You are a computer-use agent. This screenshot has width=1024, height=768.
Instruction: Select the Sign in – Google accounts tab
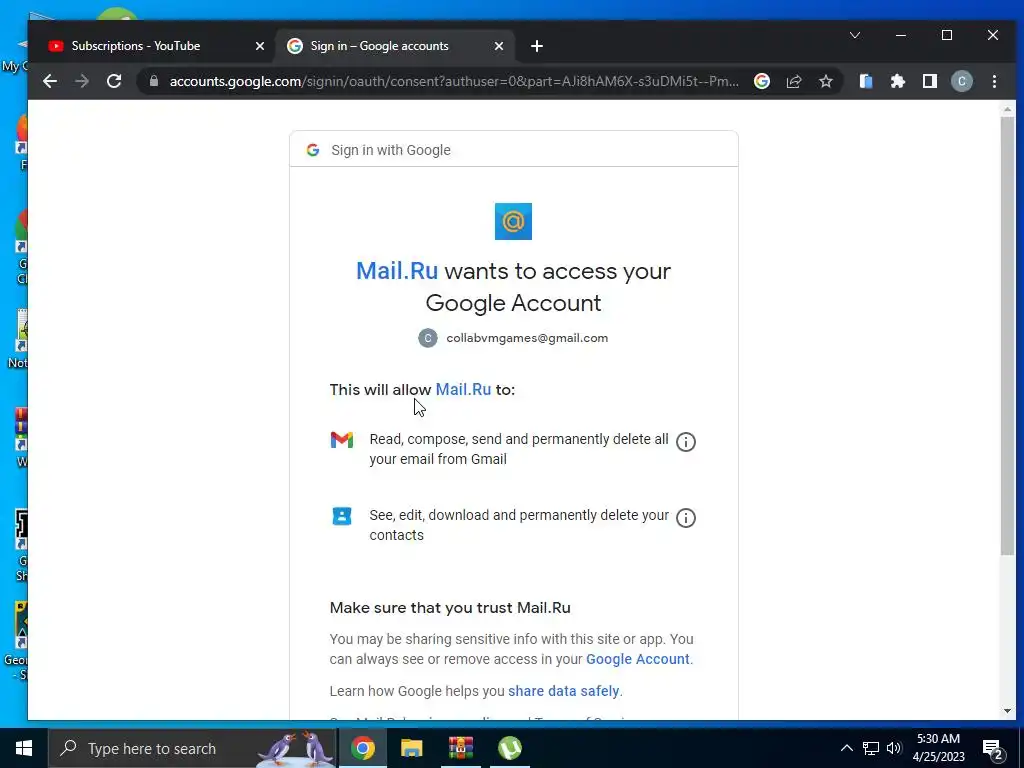coord(395,46)
